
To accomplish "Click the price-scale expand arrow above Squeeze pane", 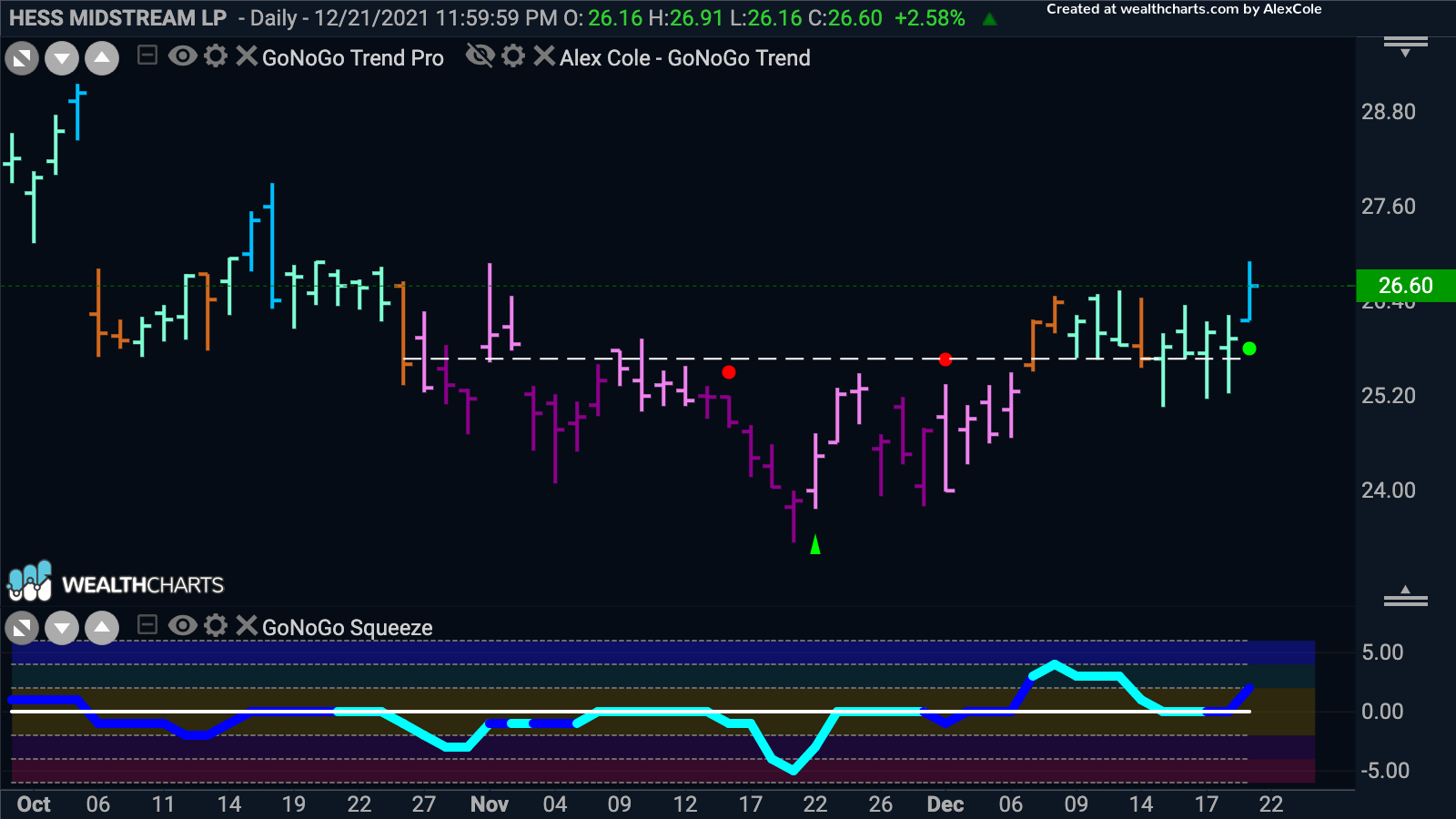I will 1406,597.
